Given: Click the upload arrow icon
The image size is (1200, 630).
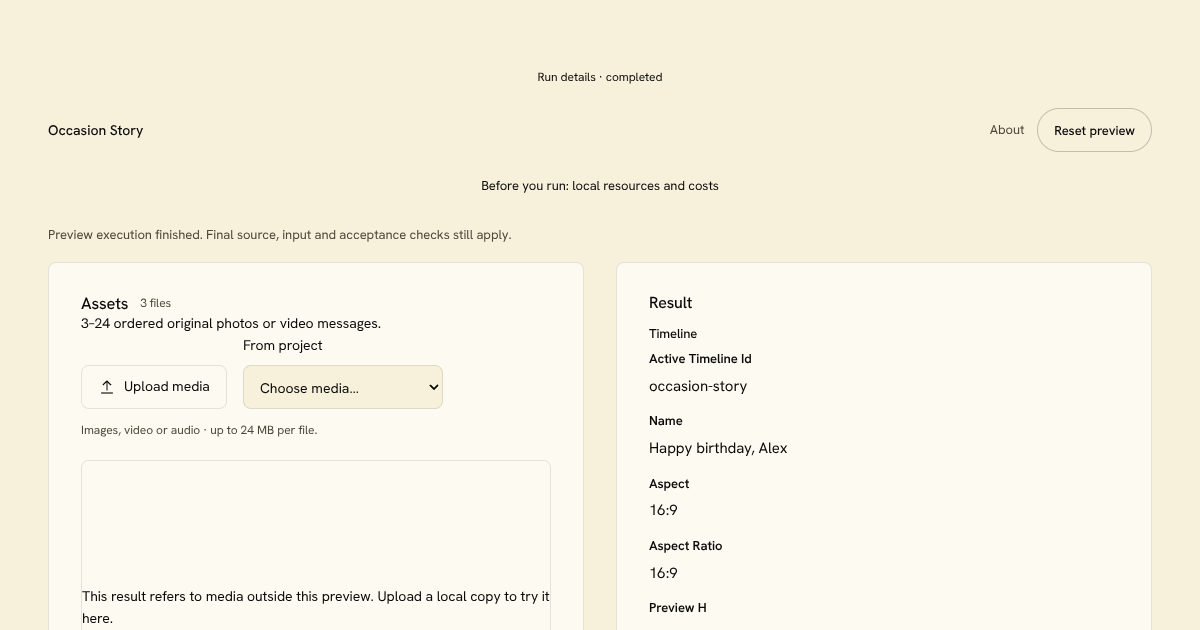Looking at the screenshot, I should (107, 387).
